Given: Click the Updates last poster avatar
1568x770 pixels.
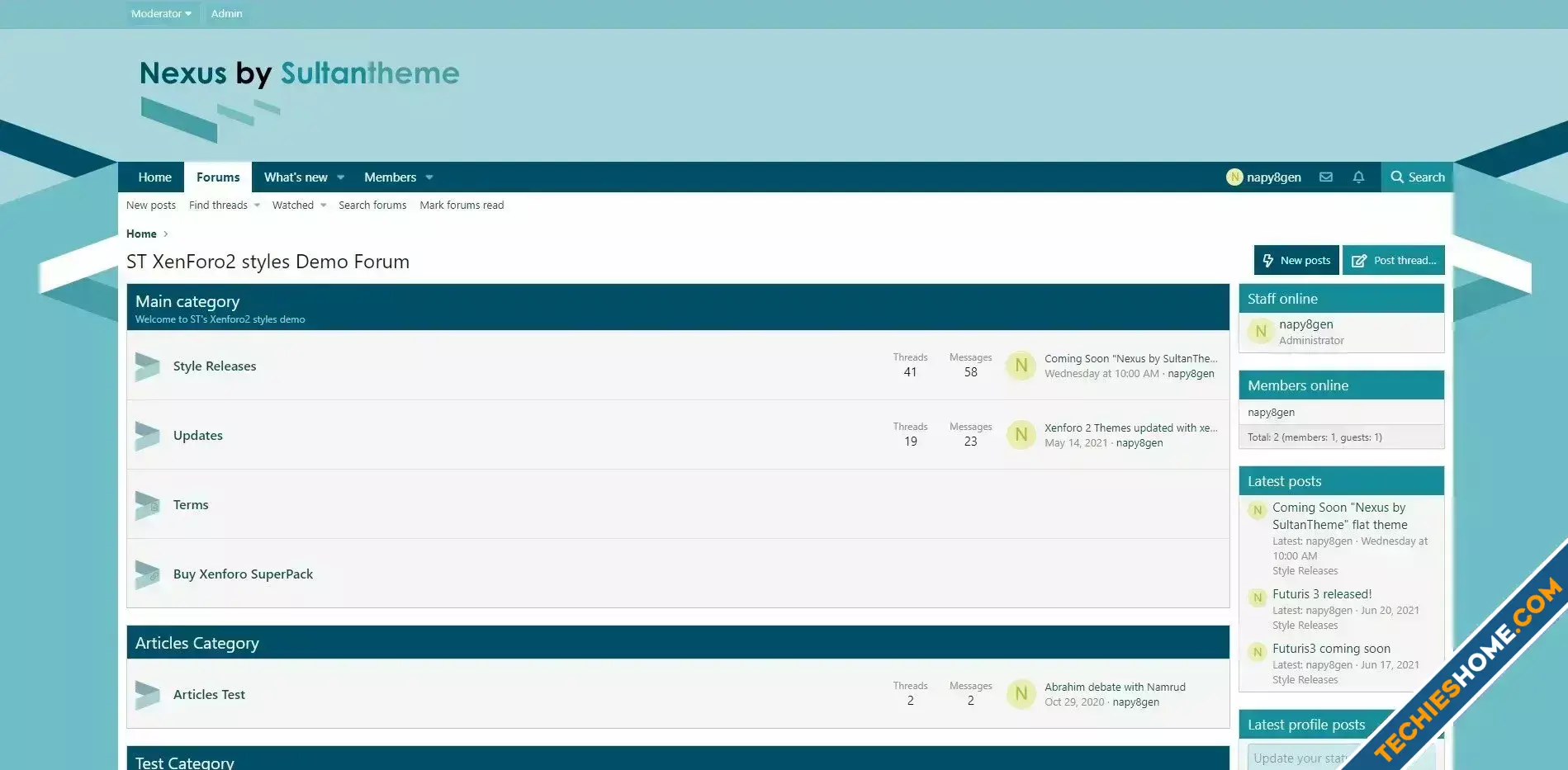Looking at the screenshot, I should 1021,435.
